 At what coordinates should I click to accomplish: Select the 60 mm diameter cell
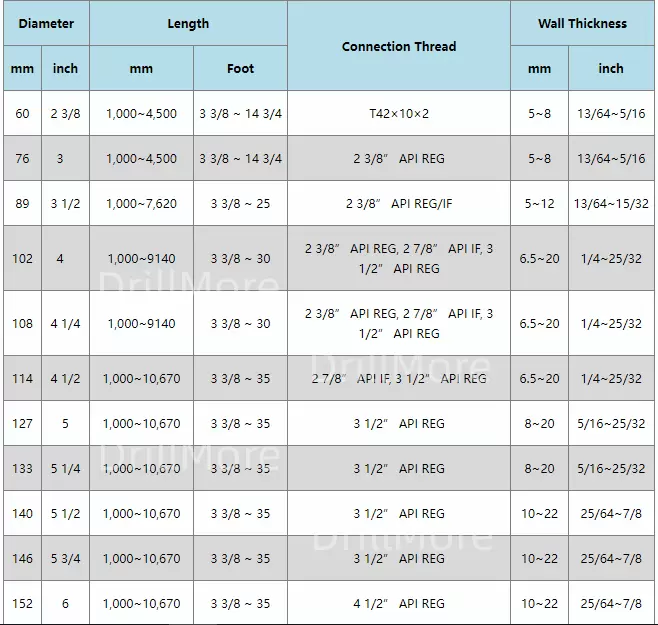pyautogui.click(x=22, y=114)
